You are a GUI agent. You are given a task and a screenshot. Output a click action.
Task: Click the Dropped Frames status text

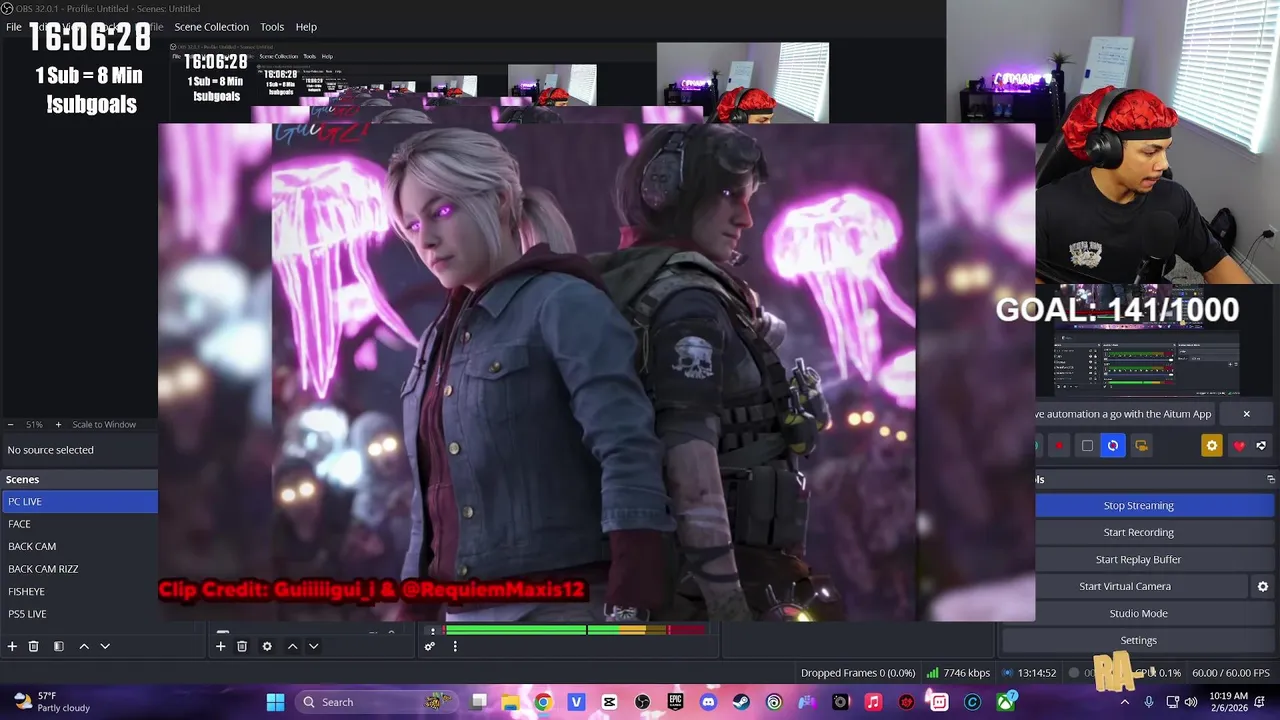click(858, 673)
